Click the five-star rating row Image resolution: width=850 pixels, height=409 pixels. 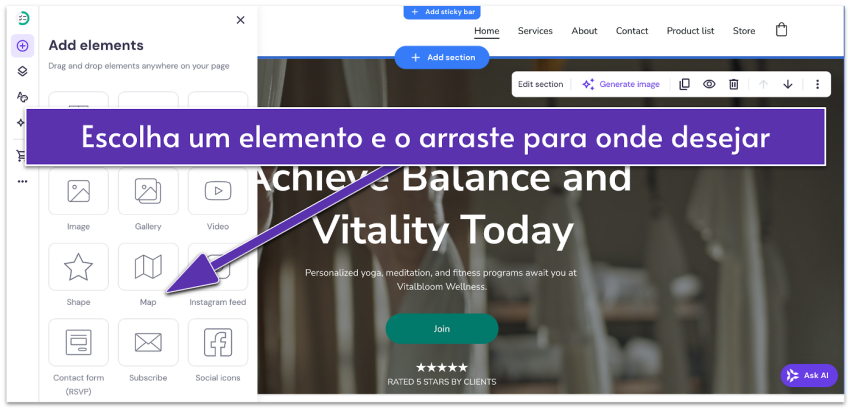pos(442,368)
